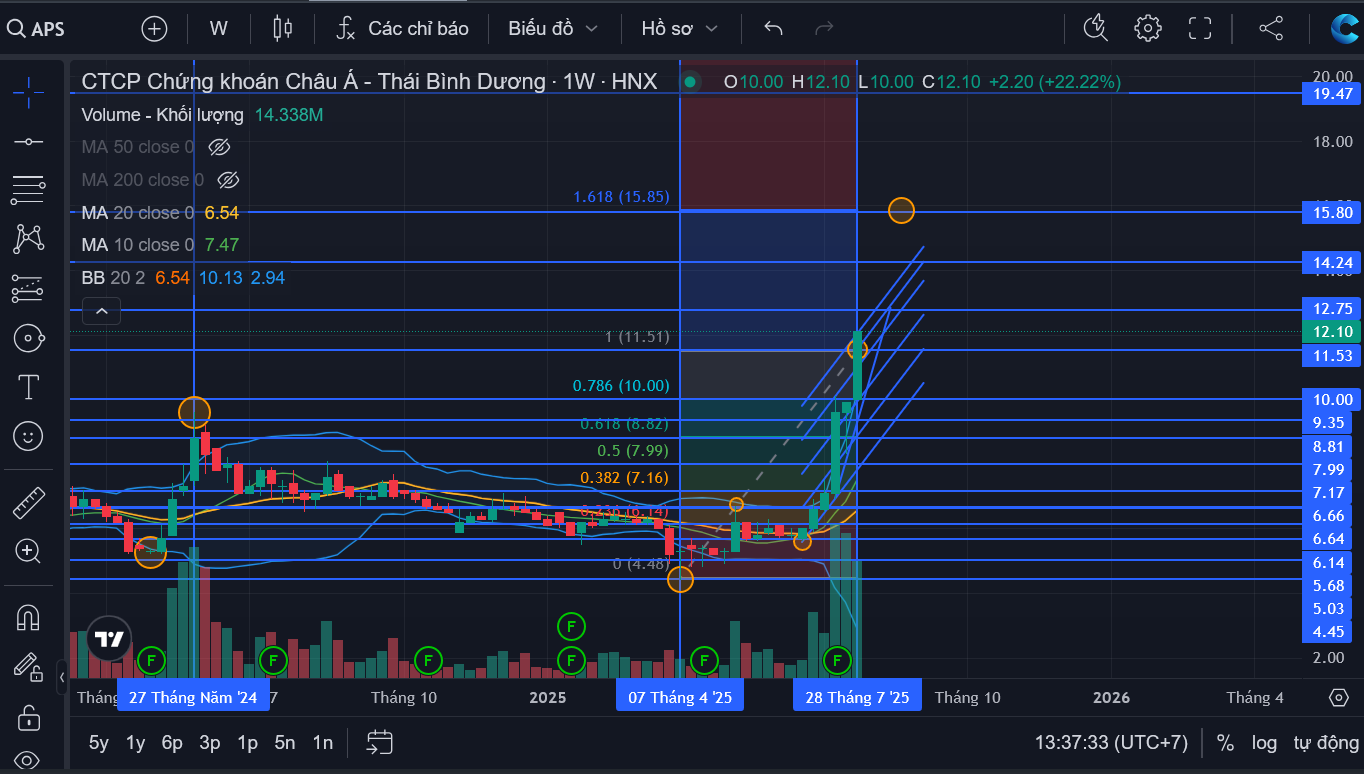Open quick search lightning magnifier
This screenshot has width=1364, height=774.
click(x=1096, y=28)
